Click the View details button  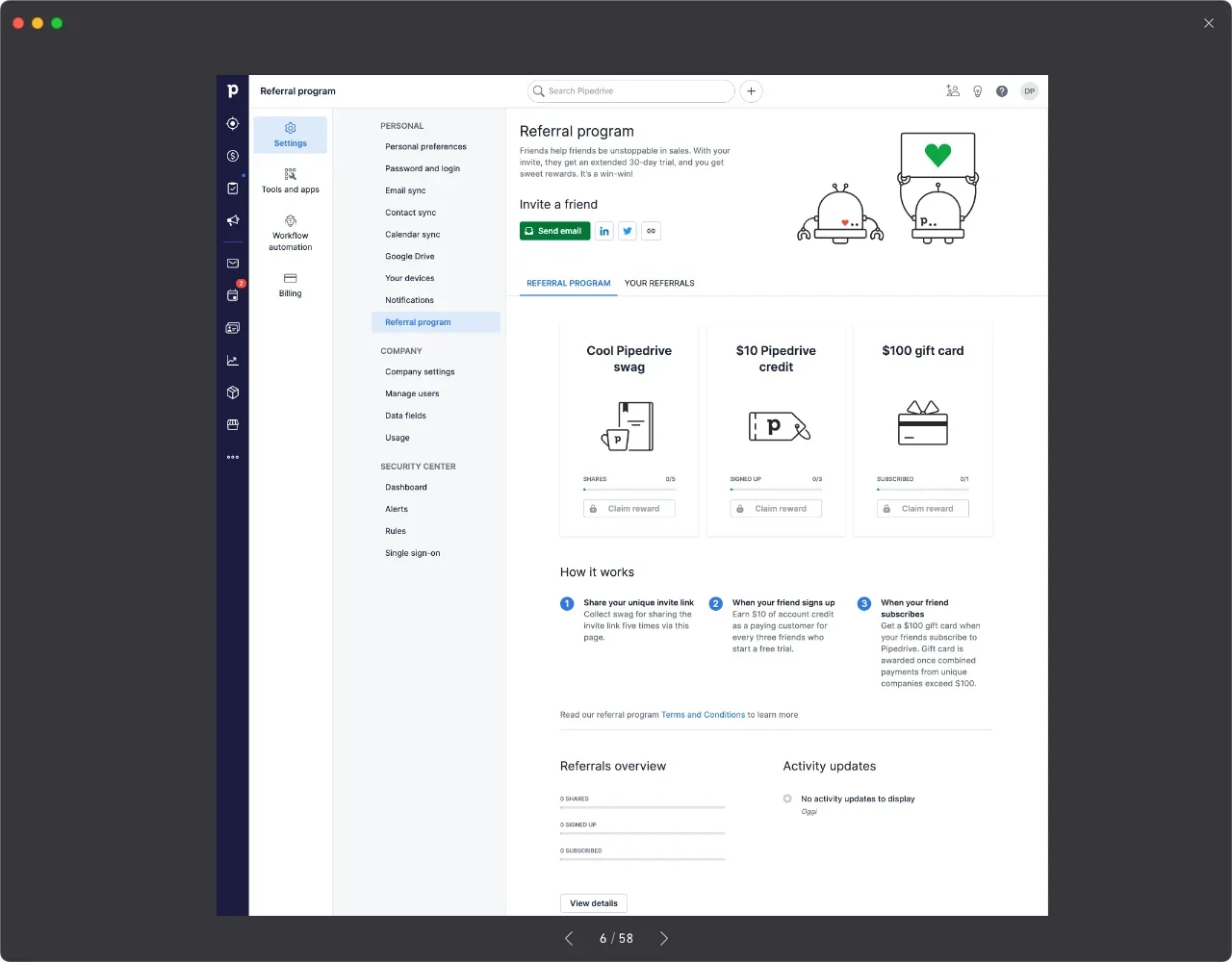[594, 903]
